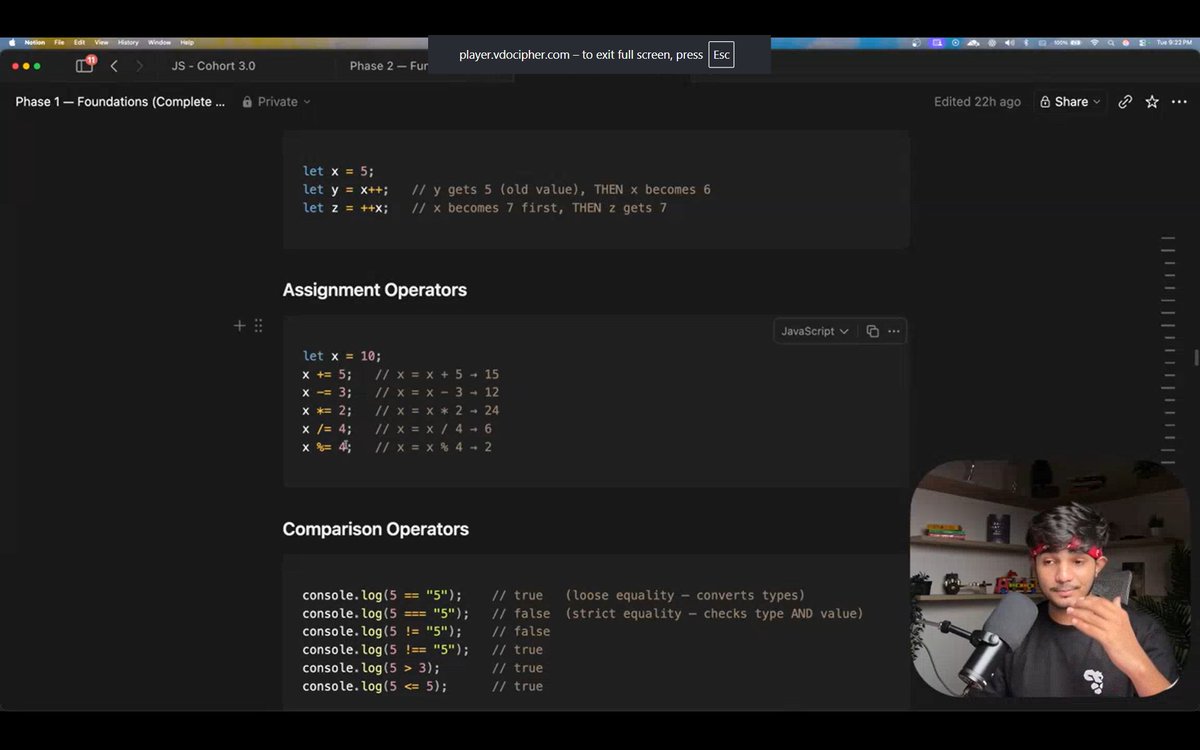Click console.log(5 == "5") line
The height and width of the screenshot is (750, 1200).
[382, 595]
